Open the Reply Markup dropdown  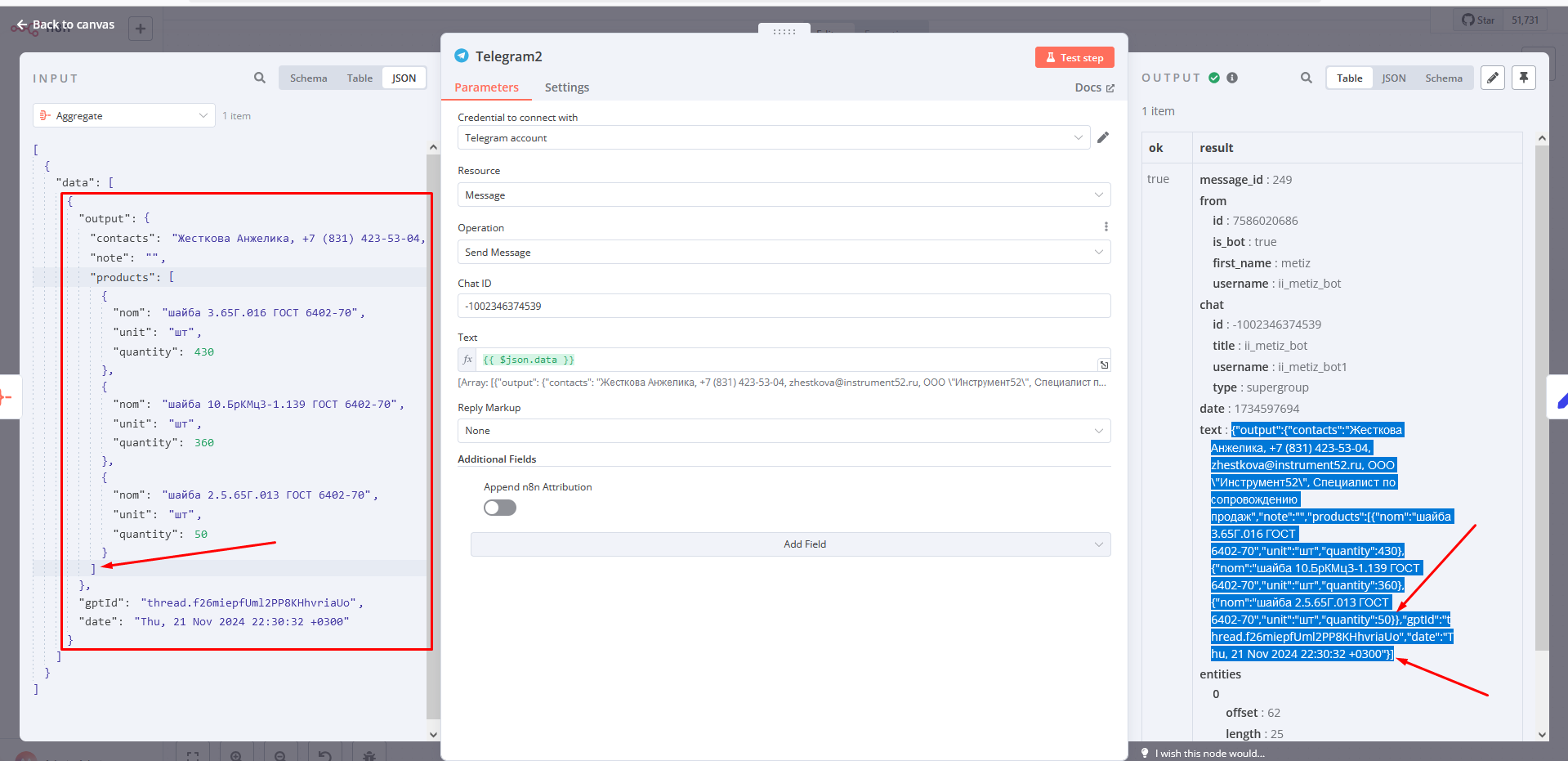point(784,431)
